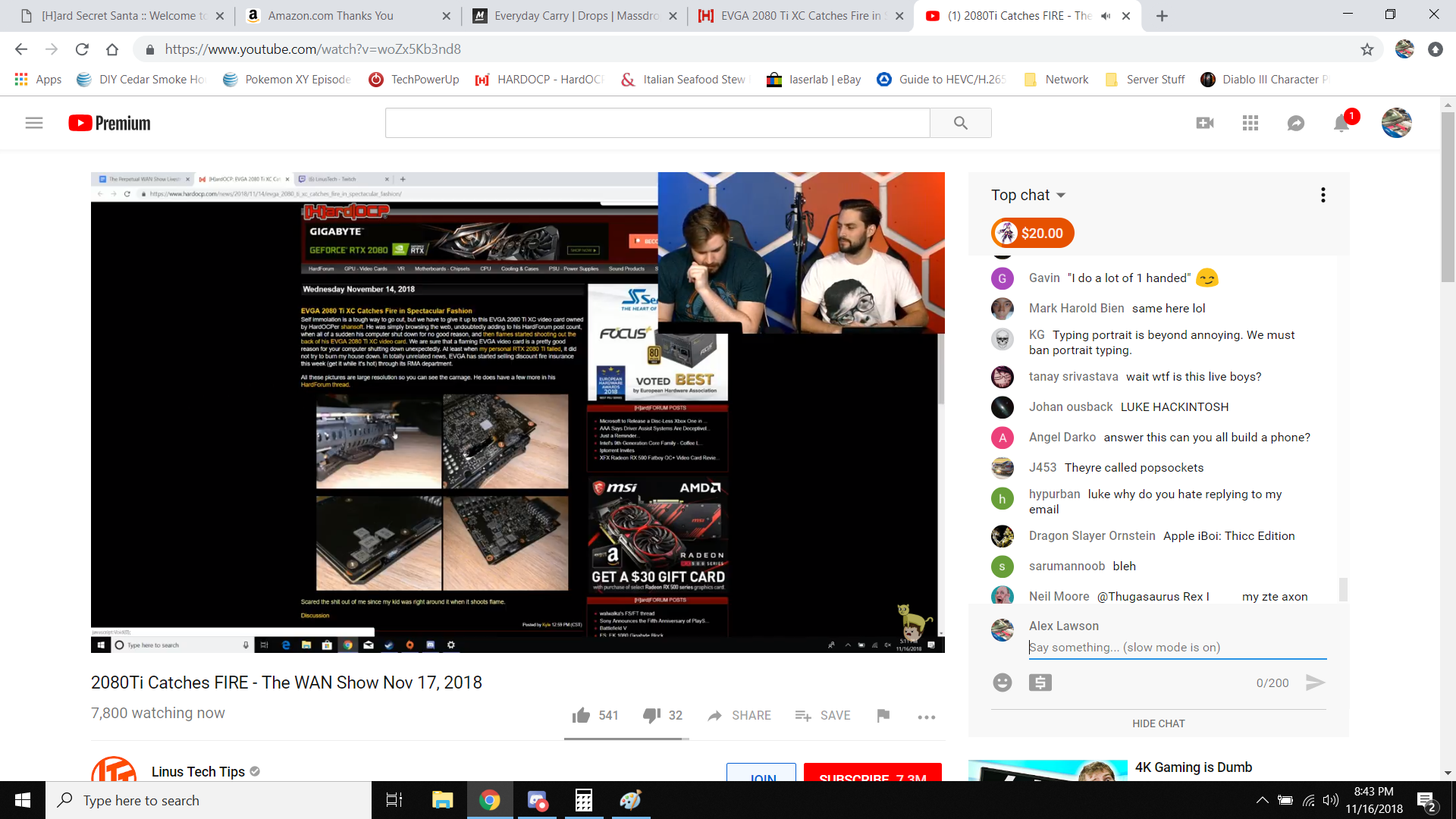The width and height of the screenshot is (1456, 819).
Task: Report video with the flag icon
Action: 883,715
